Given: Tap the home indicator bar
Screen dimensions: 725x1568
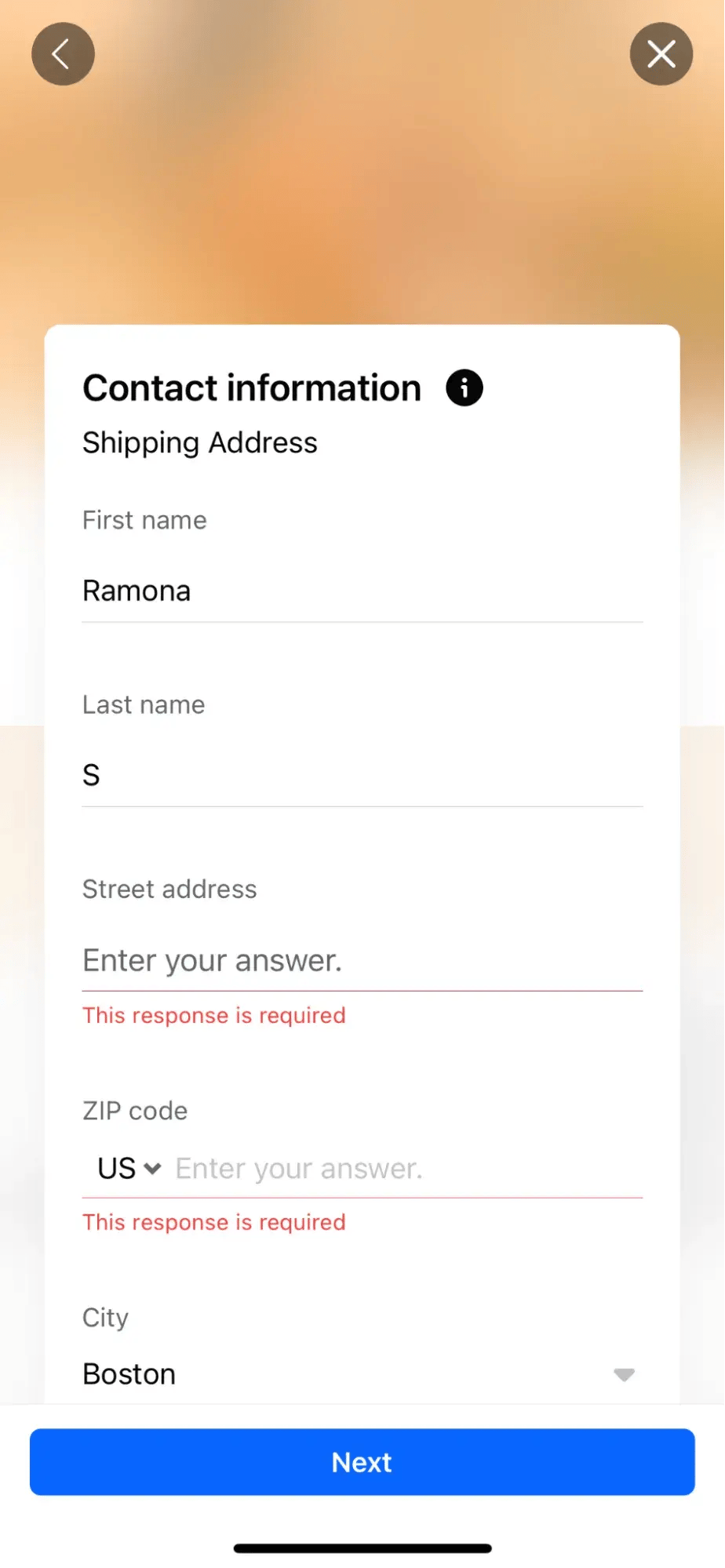Looking at the screenshot, I should (x=362, y=1548).
